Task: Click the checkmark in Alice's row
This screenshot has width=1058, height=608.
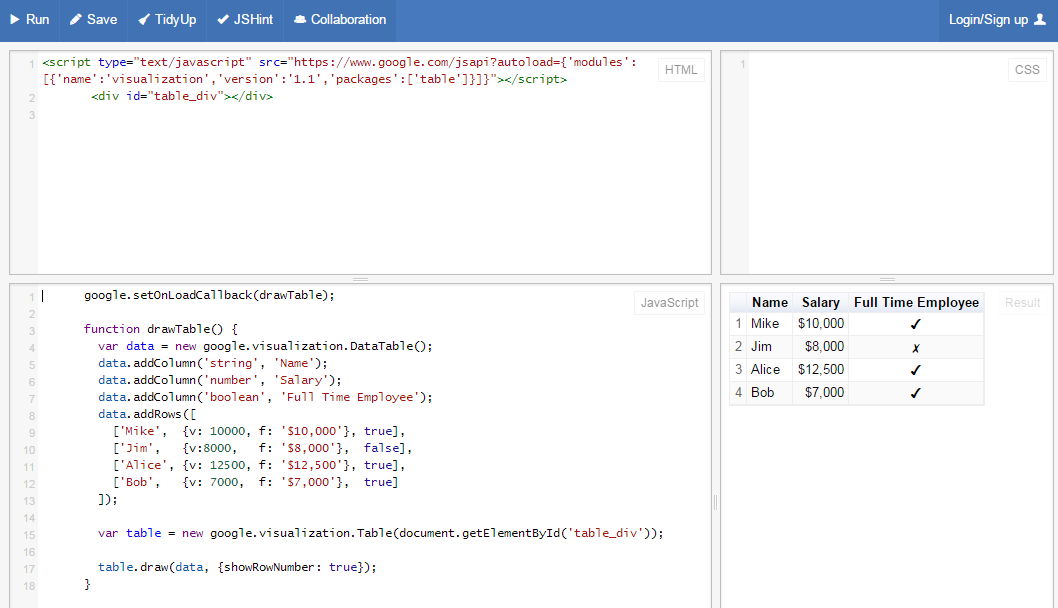Action: 916,370
